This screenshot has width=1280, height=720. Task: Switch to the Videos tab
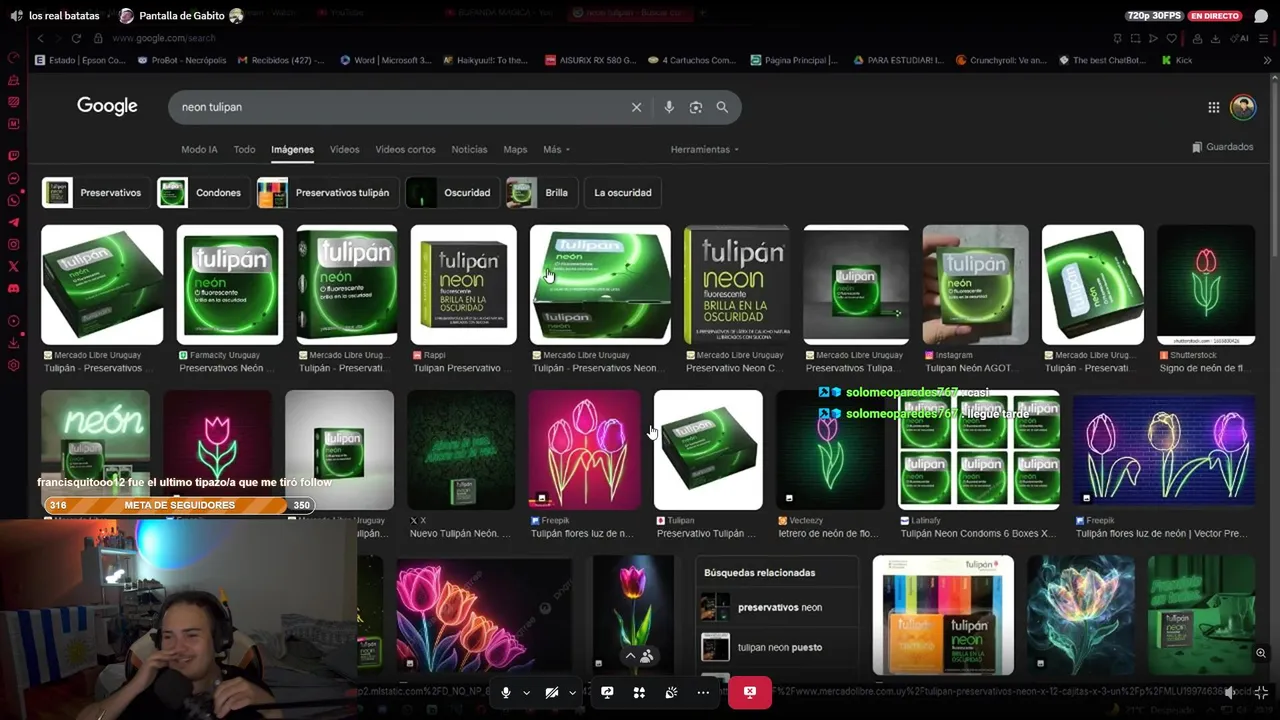pyautogui.click(x=344, y=149)
